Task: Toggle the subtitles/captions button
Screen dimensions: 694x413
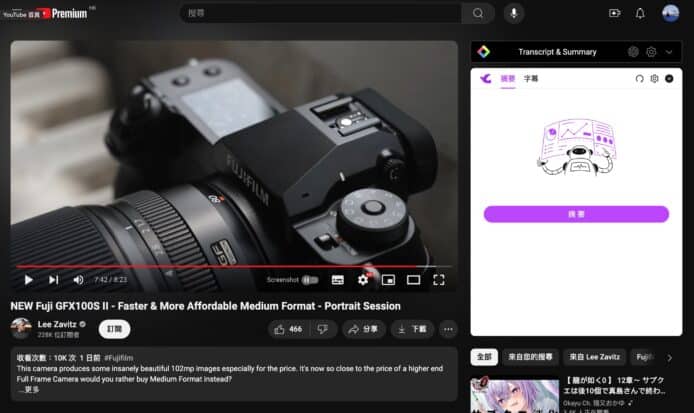Action: pyautogui.click(x=338, y=280)
